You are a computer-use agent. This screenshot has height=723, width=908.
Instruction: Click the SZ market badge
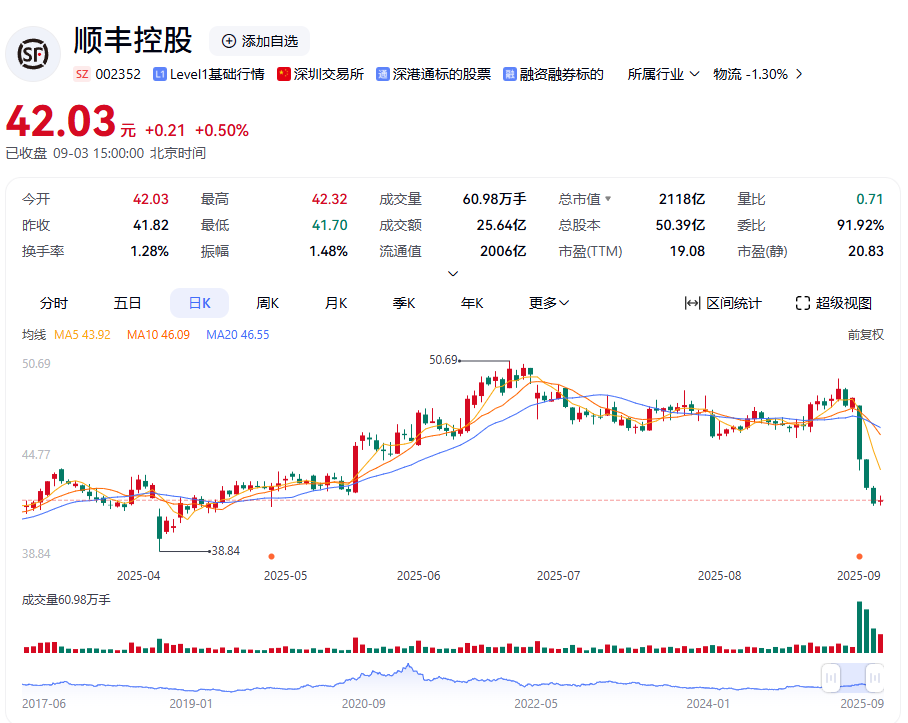(x=82, y=74)
